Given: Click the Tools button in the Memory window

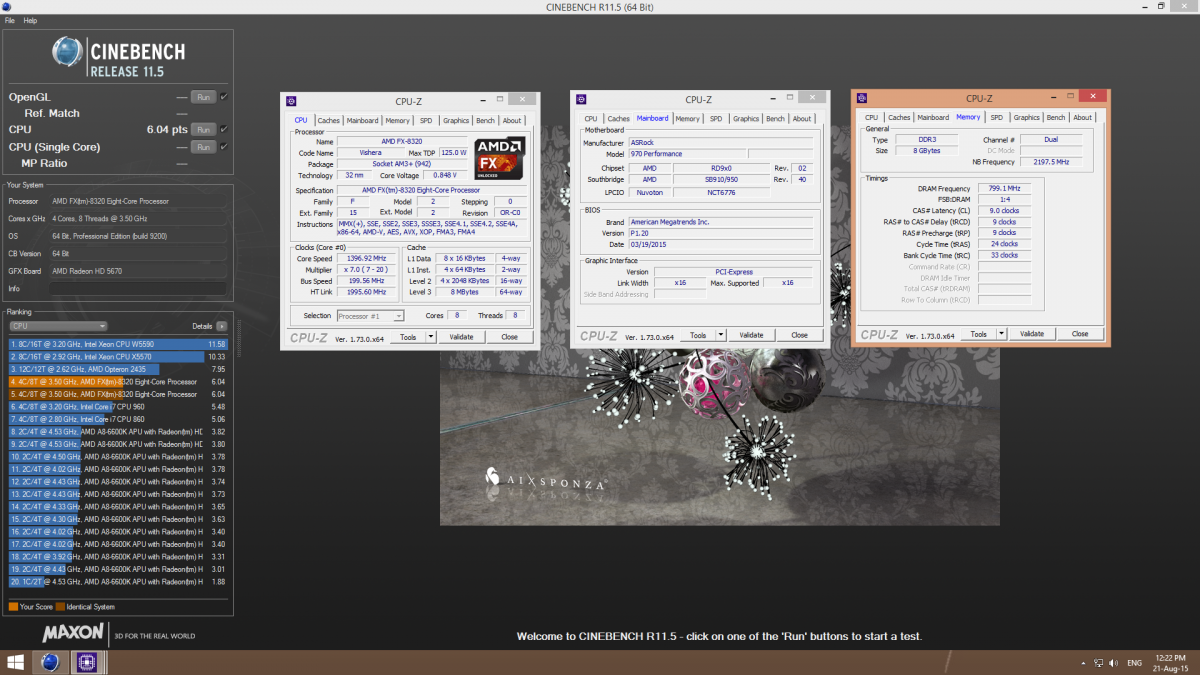Looking at the screenshot, I should pos(979,334).
